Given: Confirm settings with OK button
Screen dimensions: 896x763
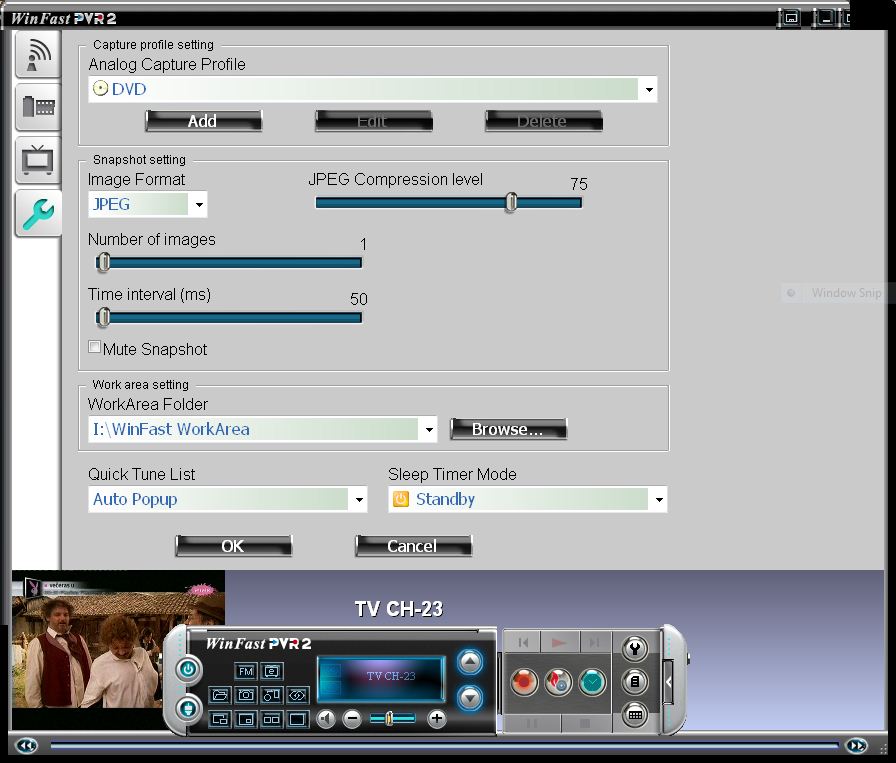Looking at the screenshot, I should (233, 546).
